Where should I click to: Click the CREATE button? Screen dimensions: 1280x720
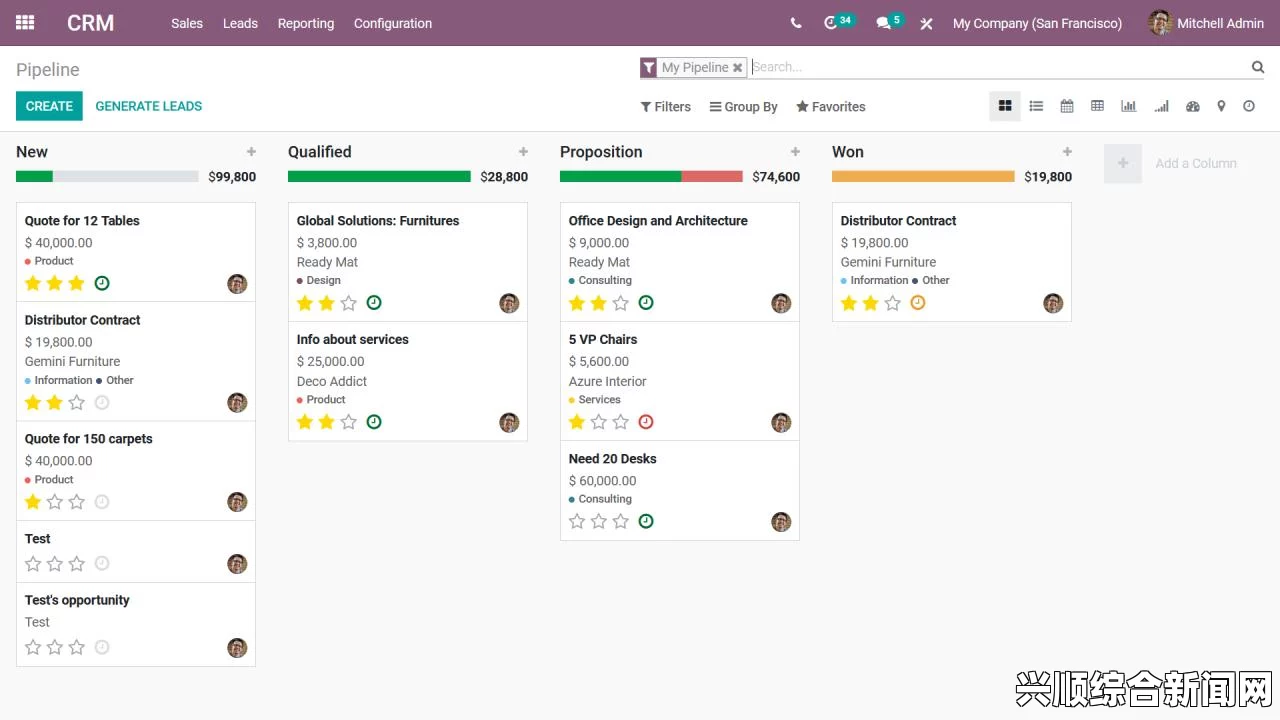(49, 106)
